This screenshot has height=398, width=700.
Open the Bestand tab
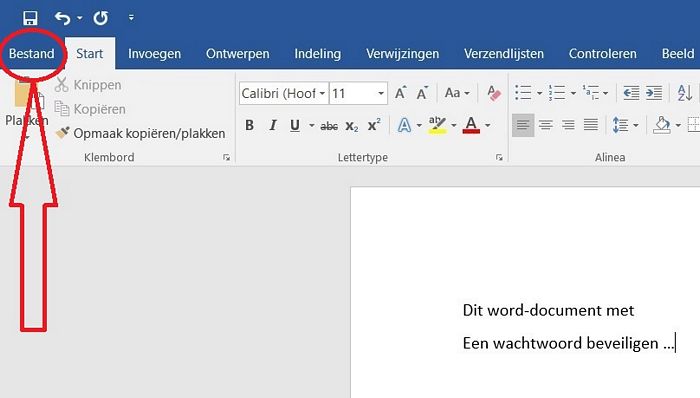(x=32, y=54)
